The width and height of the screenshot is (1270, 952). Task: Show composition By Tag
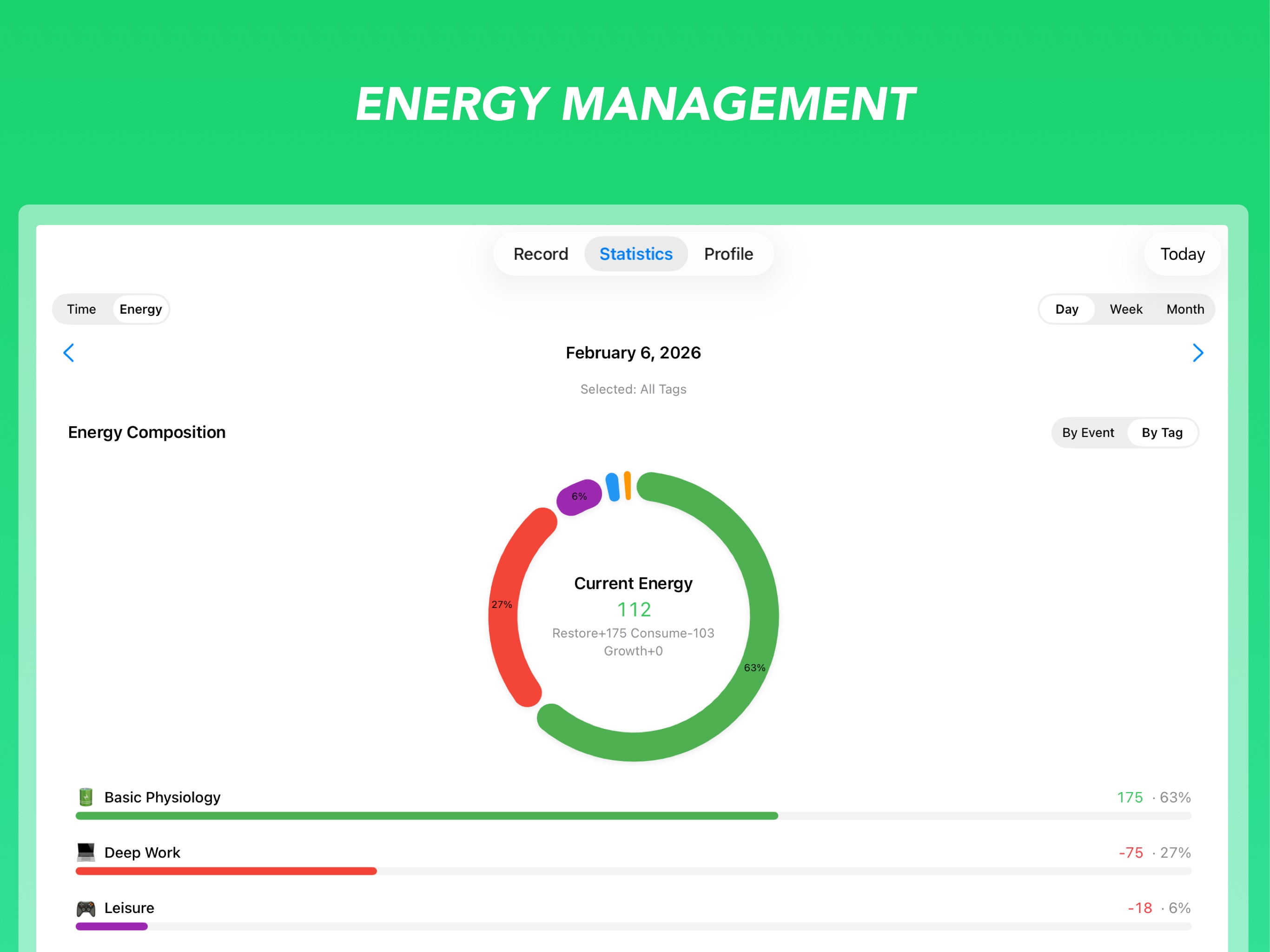pyautogui.click(x=1162, y=432)
